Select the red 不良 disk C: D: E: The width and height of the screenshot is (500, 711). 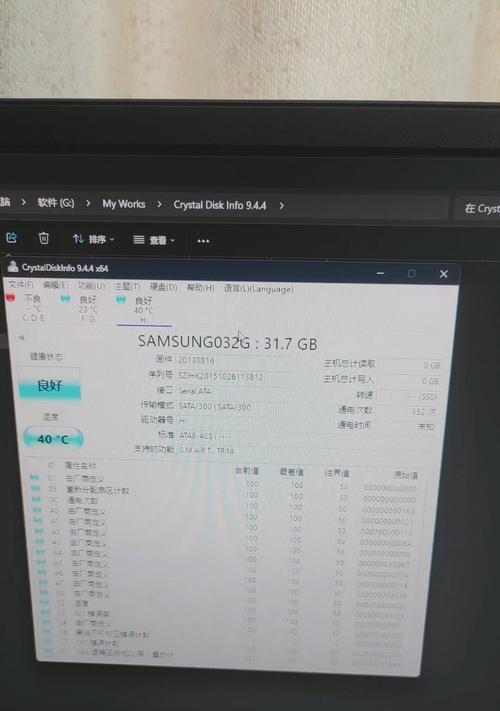pyautogui.click(x=27, y=307)
